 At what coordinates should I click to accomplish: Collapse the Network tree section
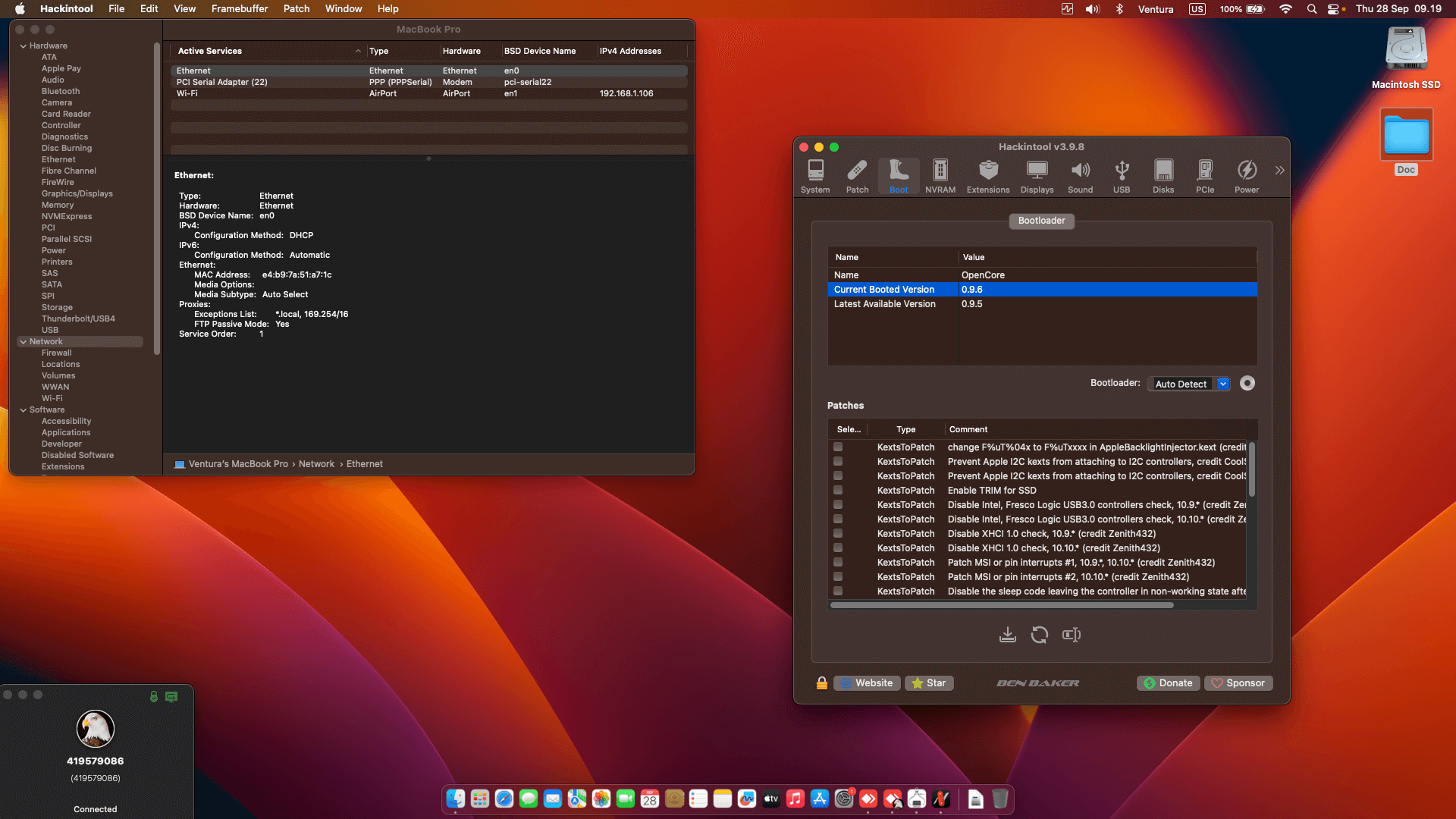point(24,341)
